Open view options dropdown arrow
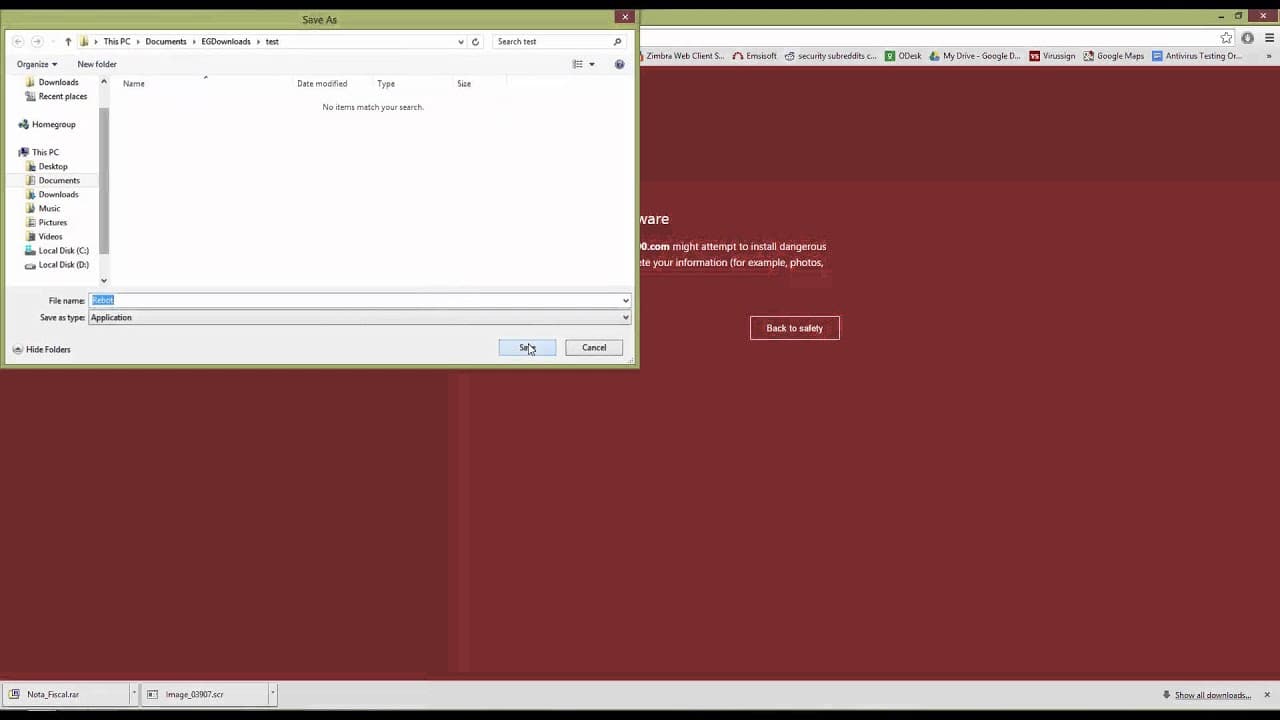1280x720 pixels. [591, 64]
